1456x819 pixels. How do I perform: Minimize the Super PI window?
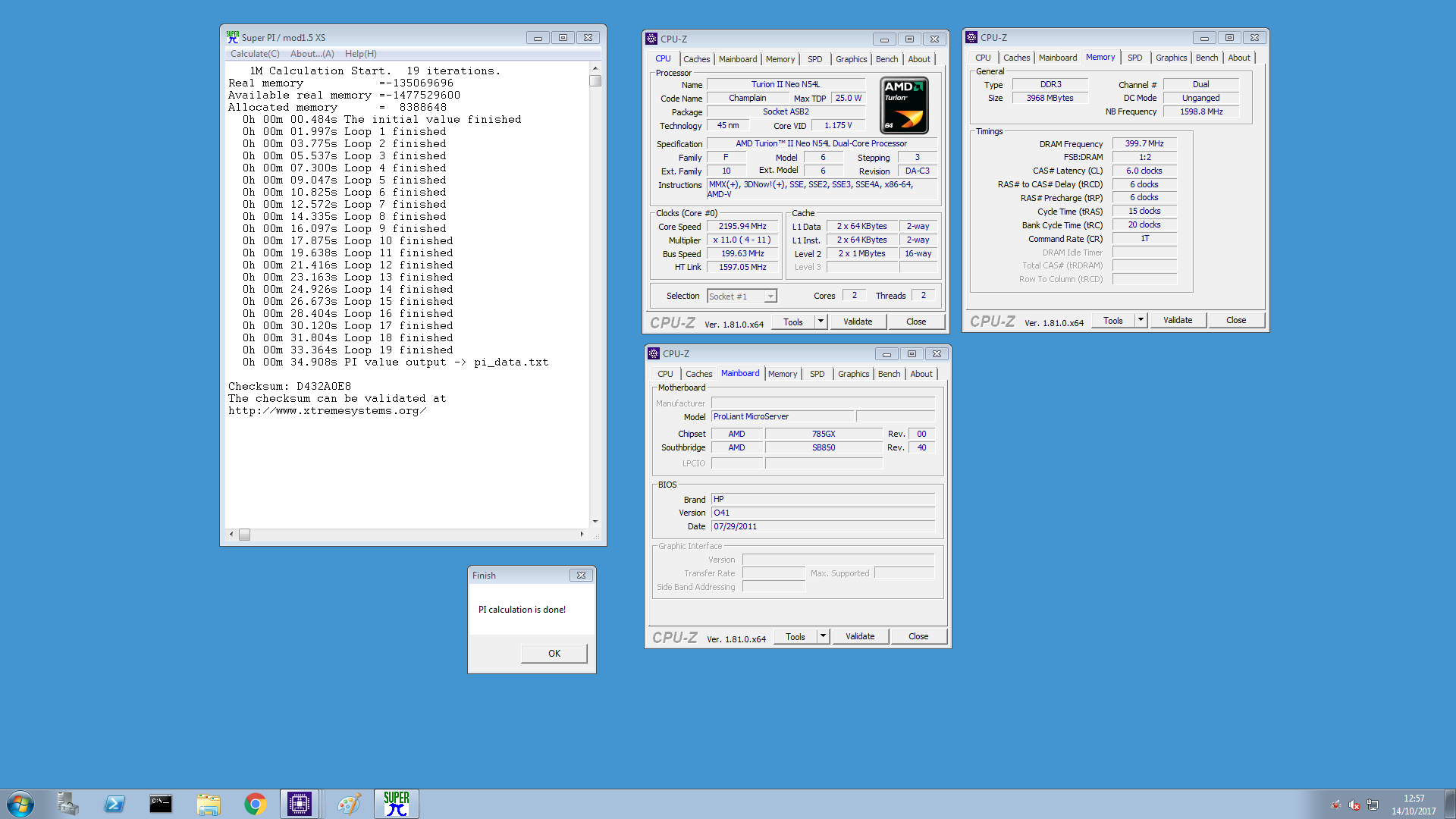(538, 37)
